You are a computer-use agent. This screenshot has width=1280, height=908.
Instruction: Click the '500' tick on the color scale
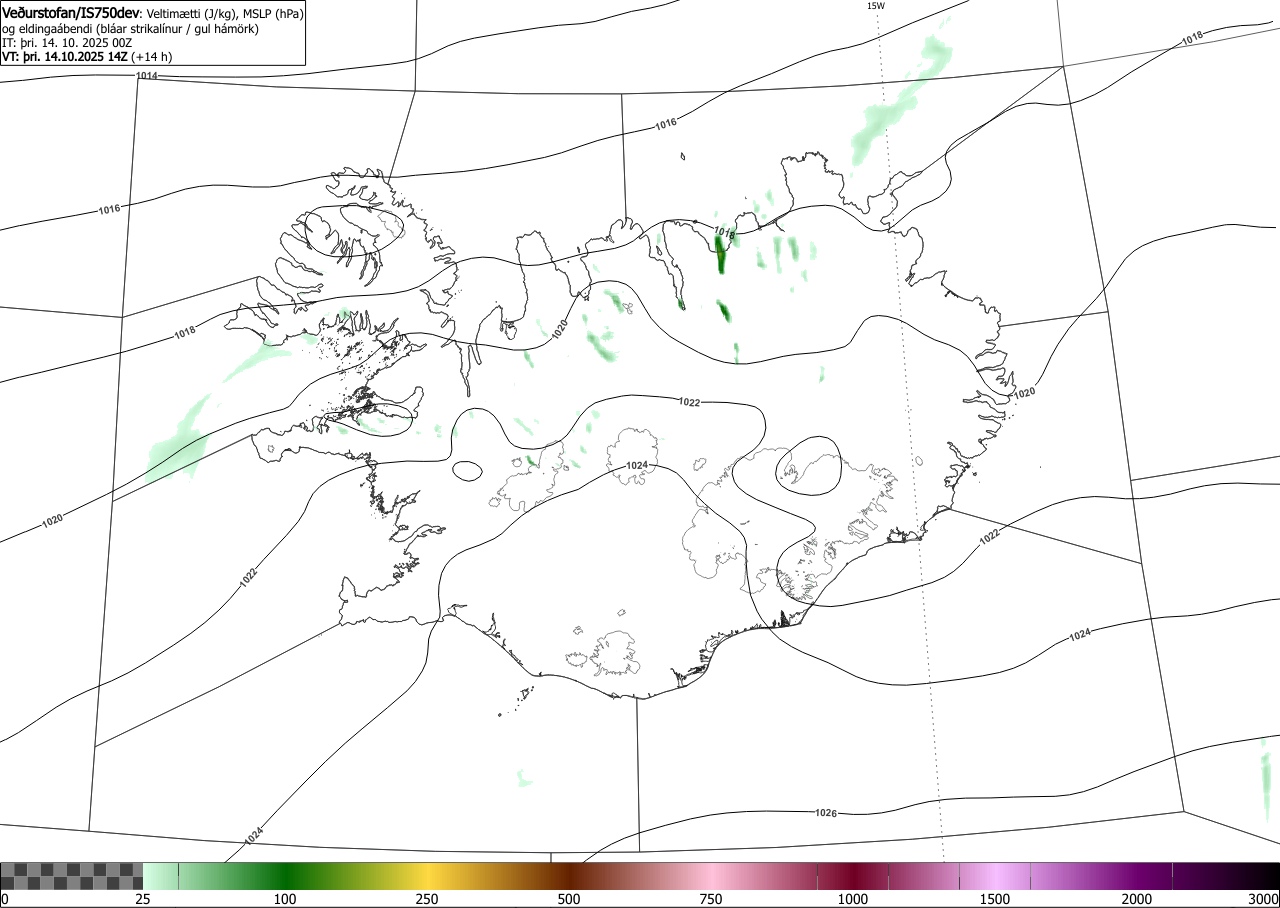(x=569, y=899)
